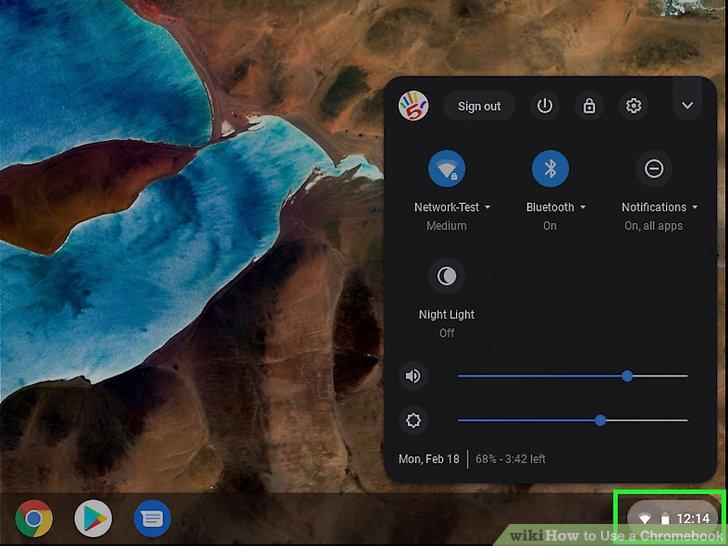Open Play Store from shelf

point(93,519)
